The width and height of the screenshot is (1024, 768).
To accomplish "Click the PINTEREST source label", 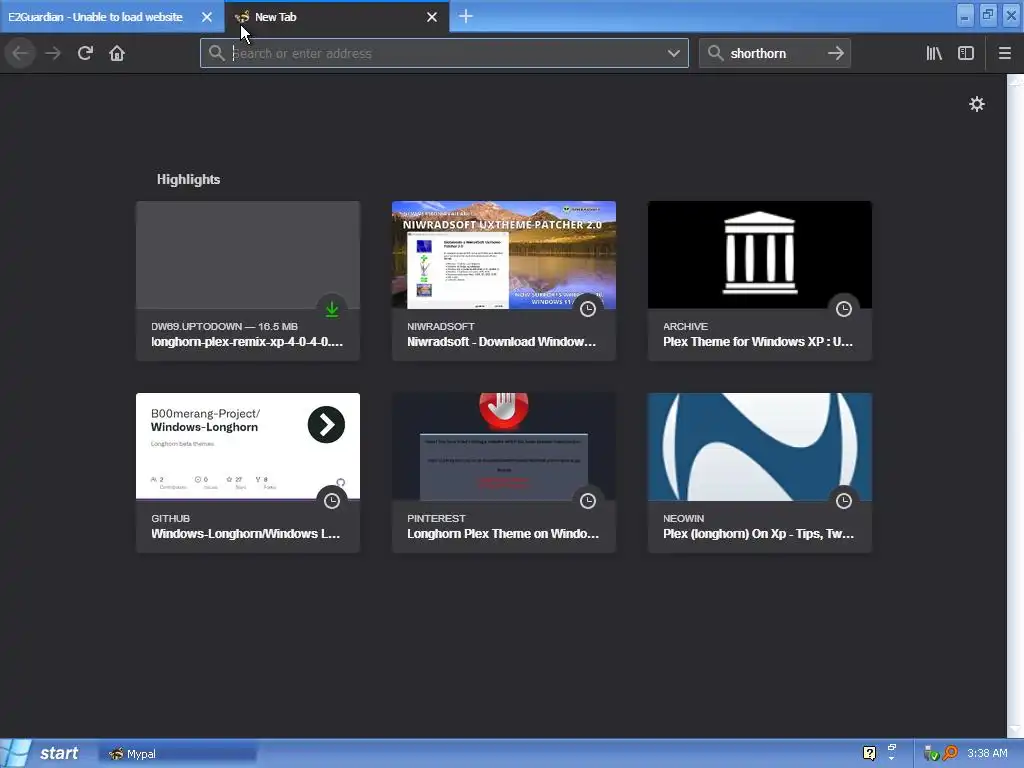I will point(436,519).
